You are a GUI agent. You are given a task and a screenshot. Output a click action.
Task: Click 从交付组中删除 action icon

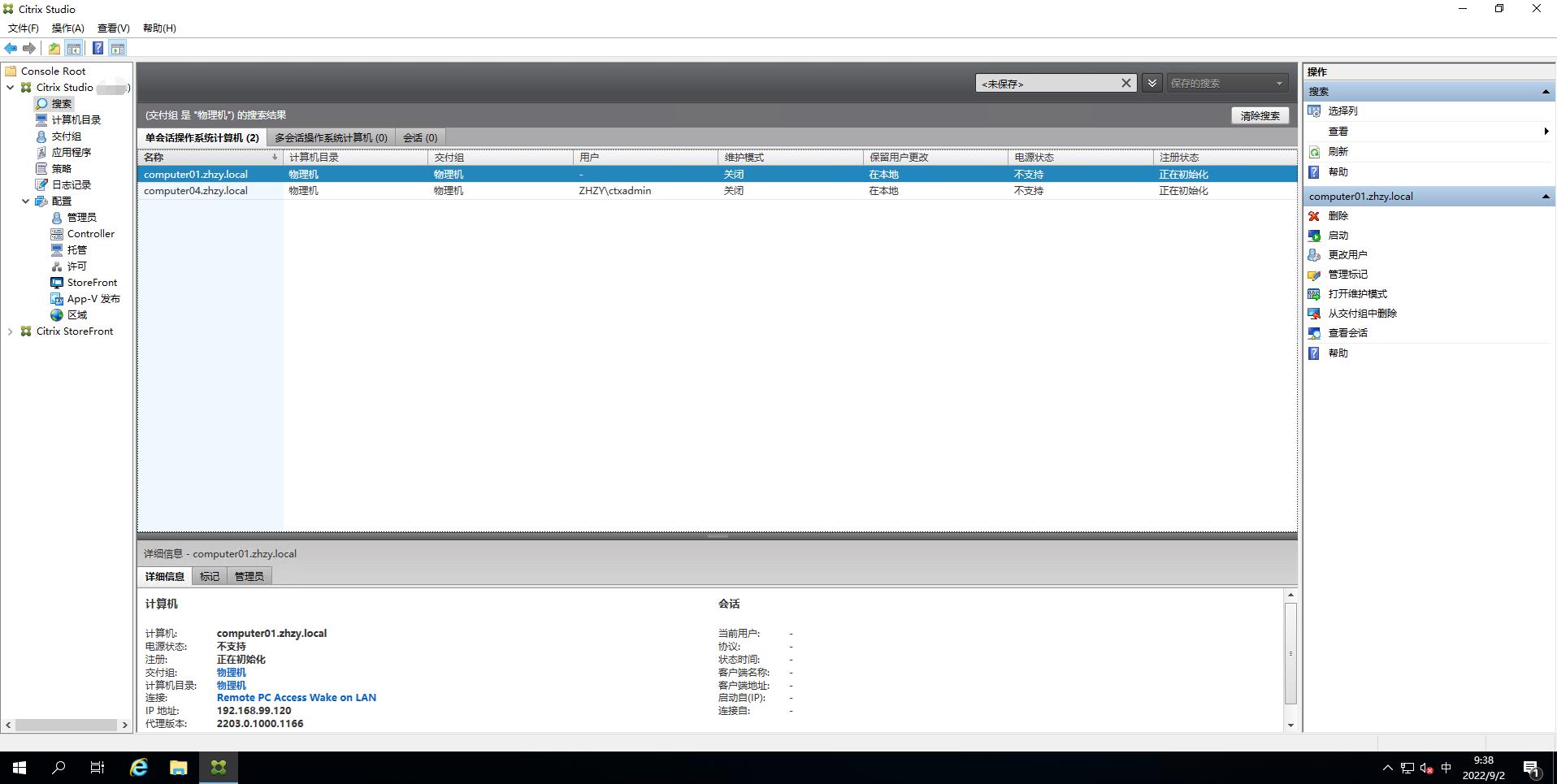(1314, 313)
